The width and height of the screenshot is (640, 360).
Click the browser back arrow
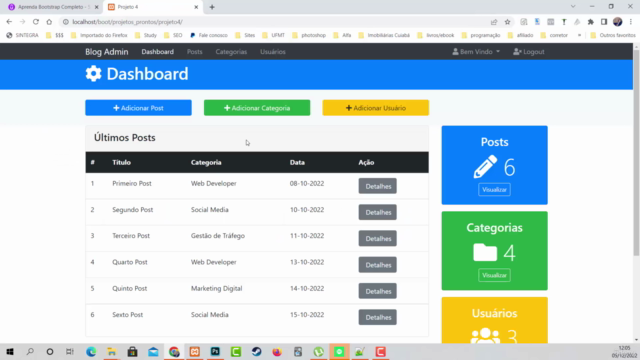[x=9, y=22]
